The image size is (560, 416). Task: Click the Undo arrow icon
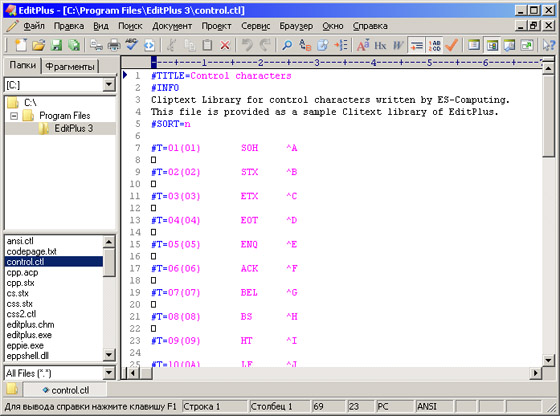click(x=247, y=45)
